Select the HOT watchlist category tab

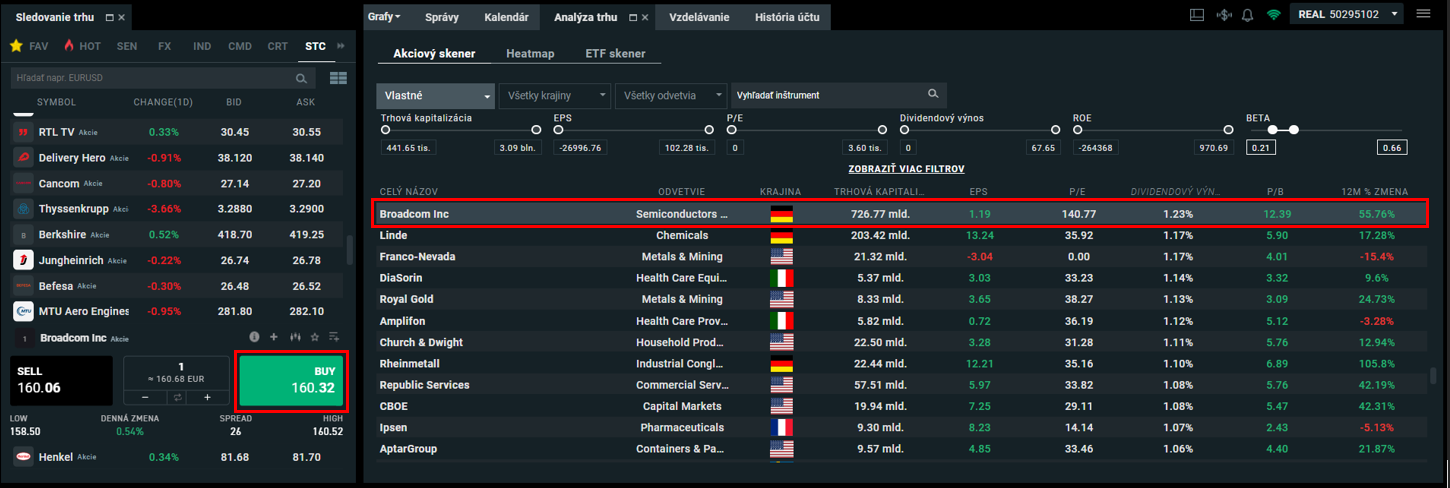click(81, 46)
